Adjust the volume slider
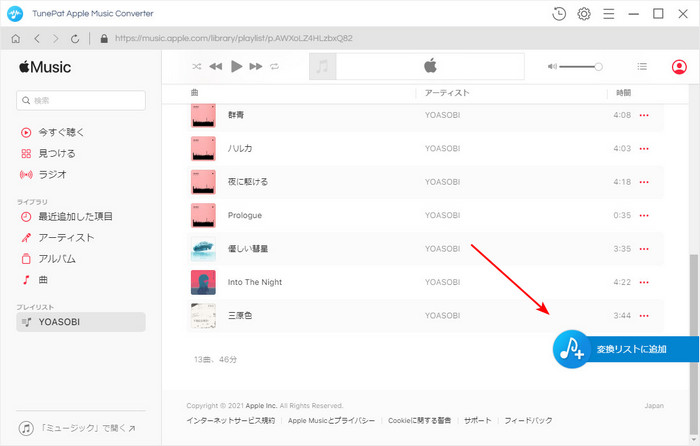Screen dimensions: 700x446 tap(581, 67)
